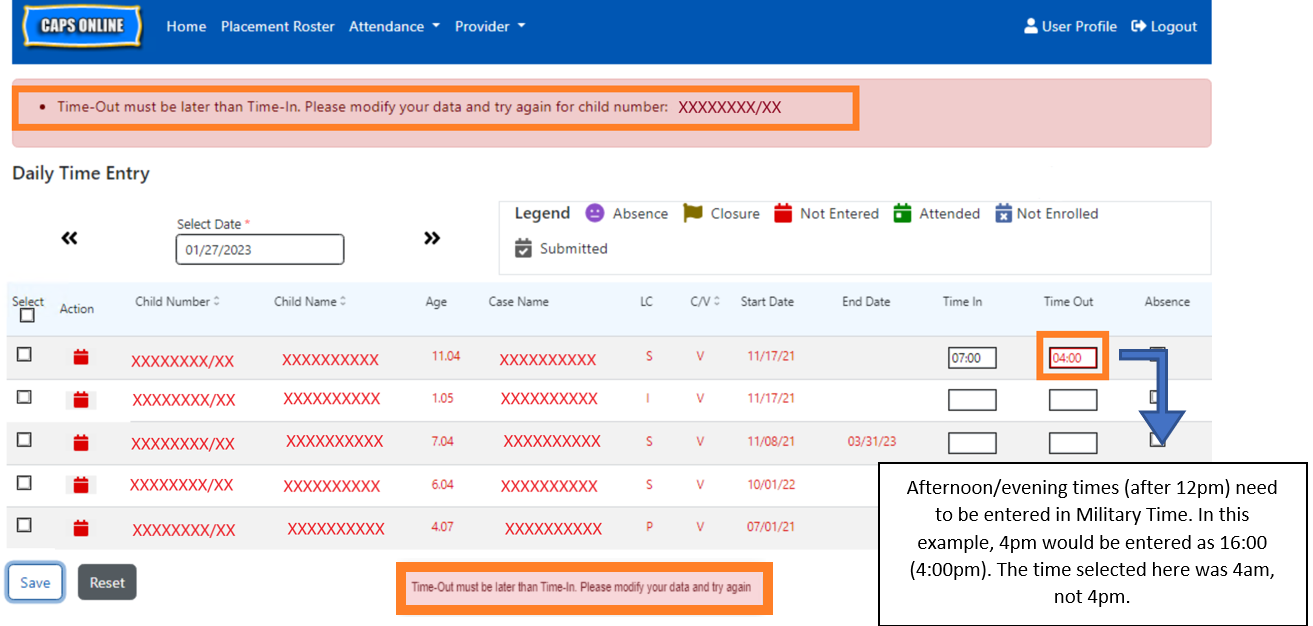Click the CAPS ONLINE logo
The image size is (1313, 626).
[x=82, y=27]
